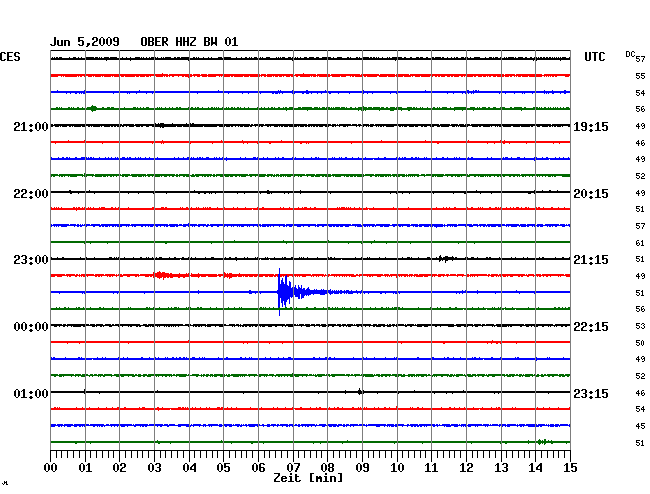Click the DC value 55
650x494 pixels.
(x=640, y=76)
